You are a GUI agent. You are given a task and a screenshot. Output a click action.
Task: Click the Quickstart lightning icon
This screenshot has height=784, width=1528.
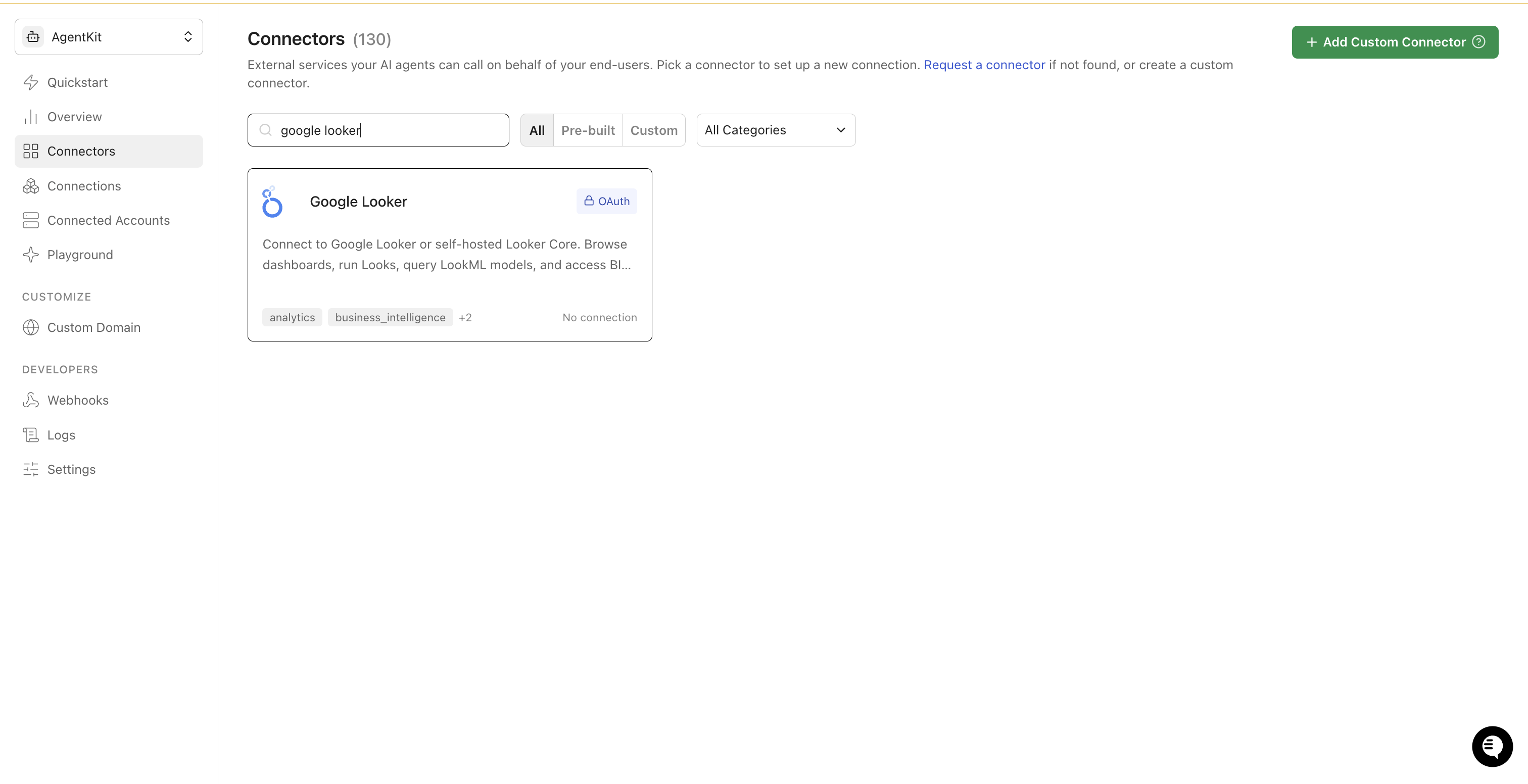point(31,82)
